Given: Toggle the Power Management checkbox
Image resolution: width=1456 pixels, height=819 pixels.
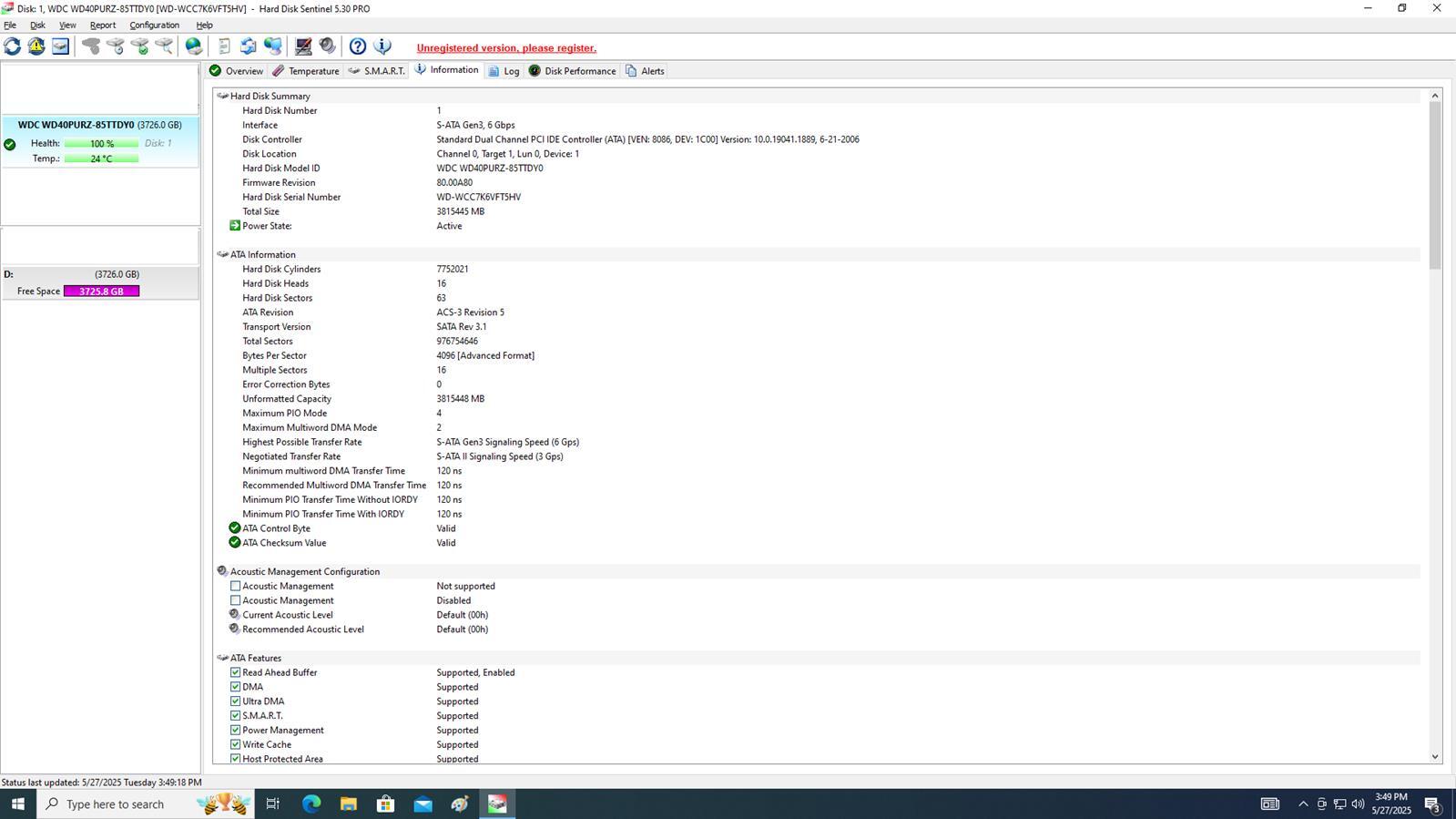Looking at the screenshot, I should (x=236, y=731).
